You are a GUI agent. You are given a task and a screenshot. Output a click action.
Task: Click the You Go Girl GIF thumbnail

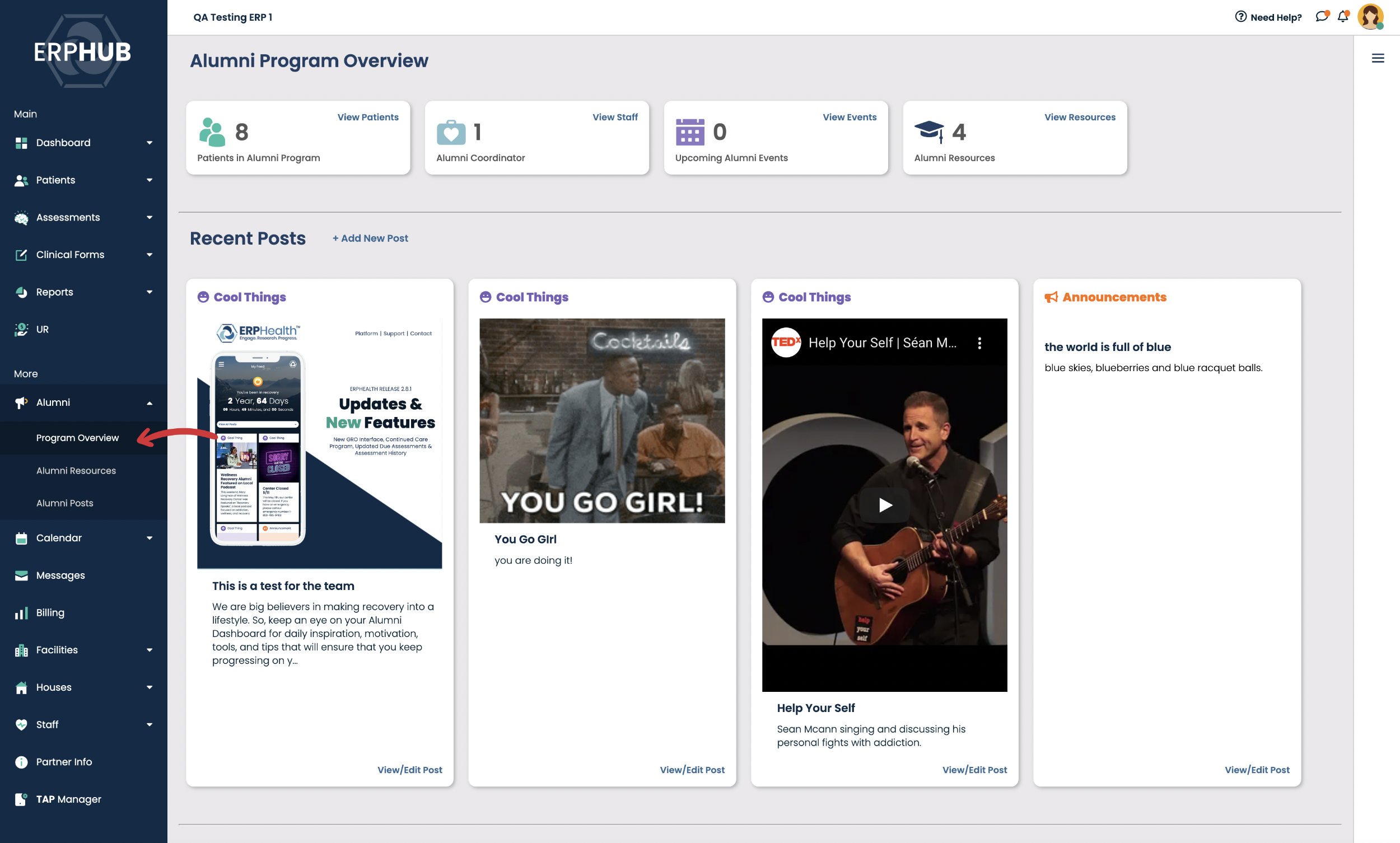[x=601, y=420]
